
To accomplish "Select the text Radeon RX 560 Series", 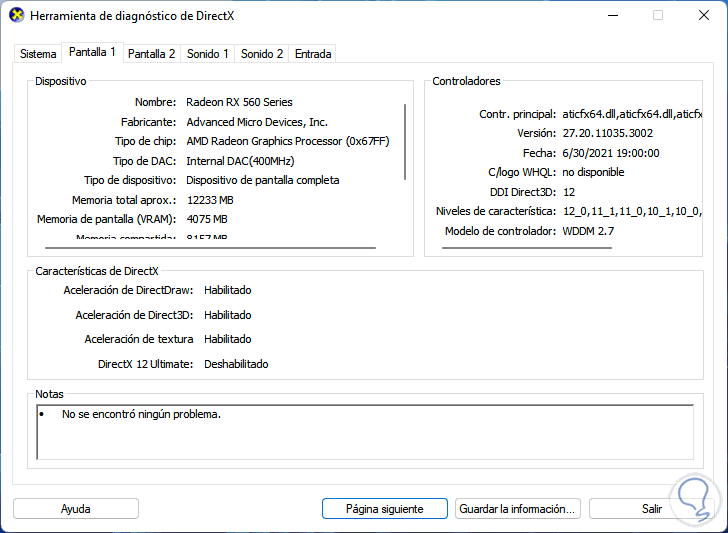I will pyautogui.click(x=239, y=102).
